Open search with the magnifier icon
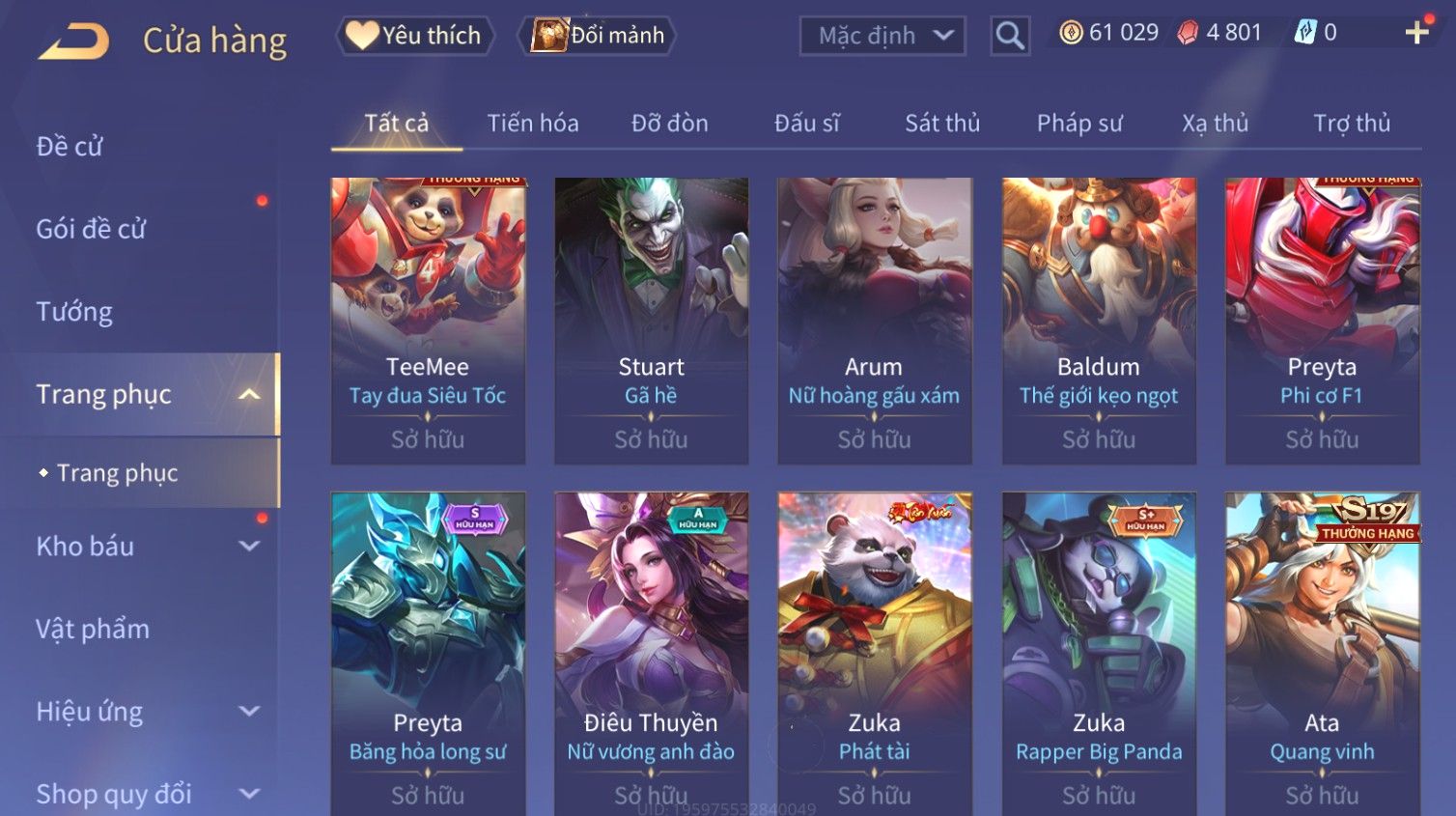Viewport: 1456px width, 816px height. [1010, 36]
